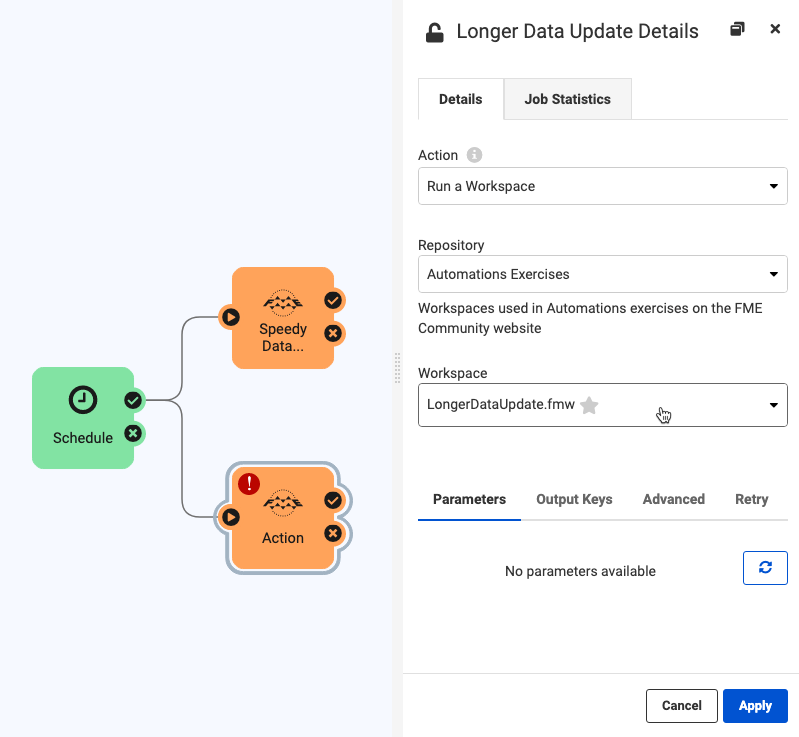
Task: Expand the Repository dropdown Automations Exercises
Action: [x=602, y=274]
